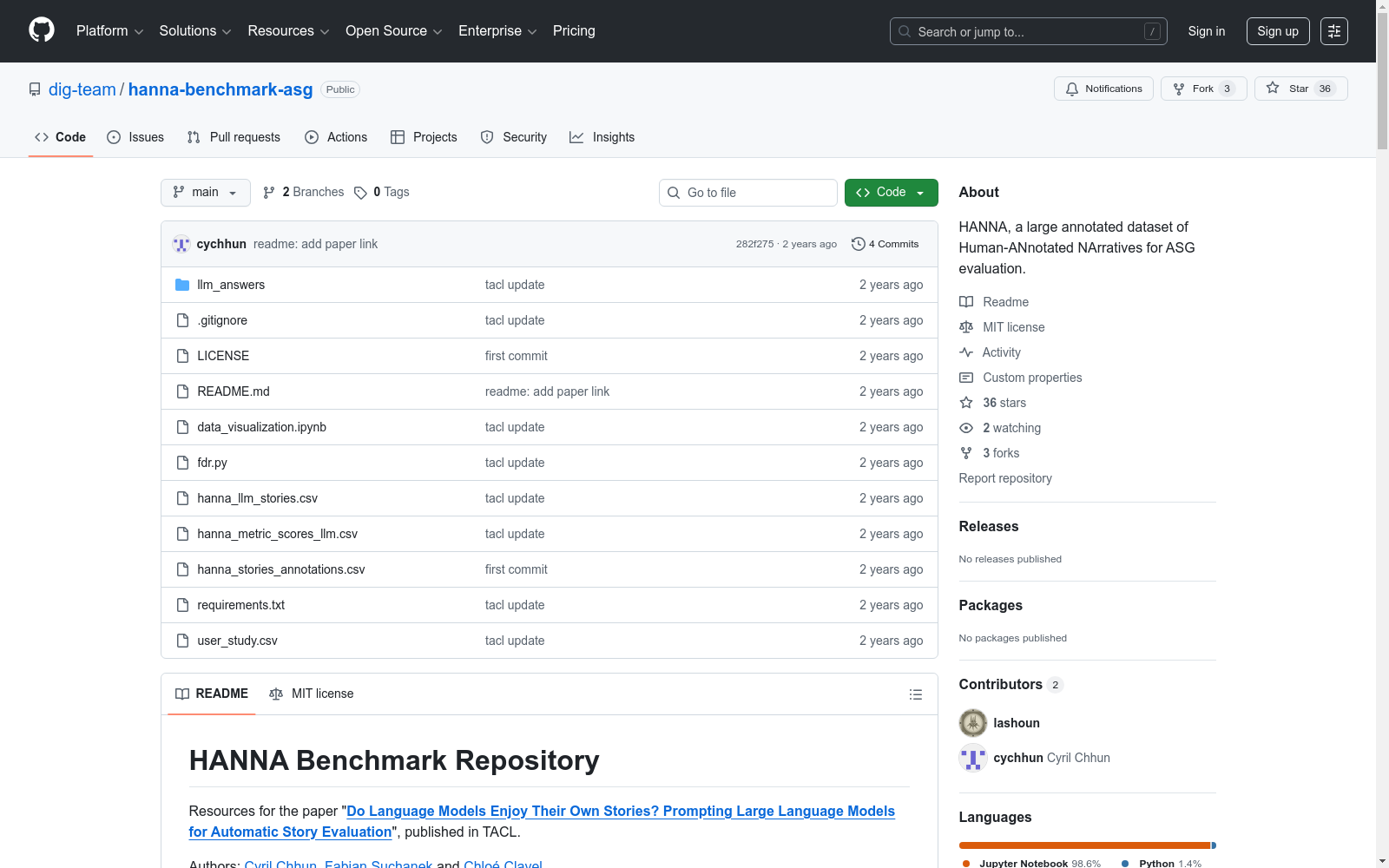Open the hanna_metric_scores_llm.csv file
This screenshot has height=868, width=1389.
(x=277, y=534)
